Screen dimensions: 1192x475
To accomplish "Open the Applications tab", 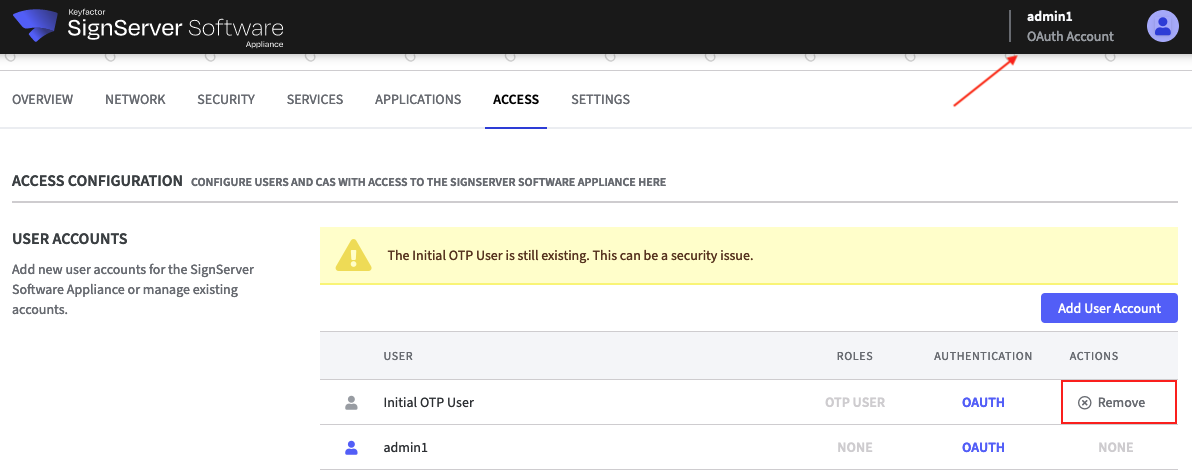I will click(418, 100).
